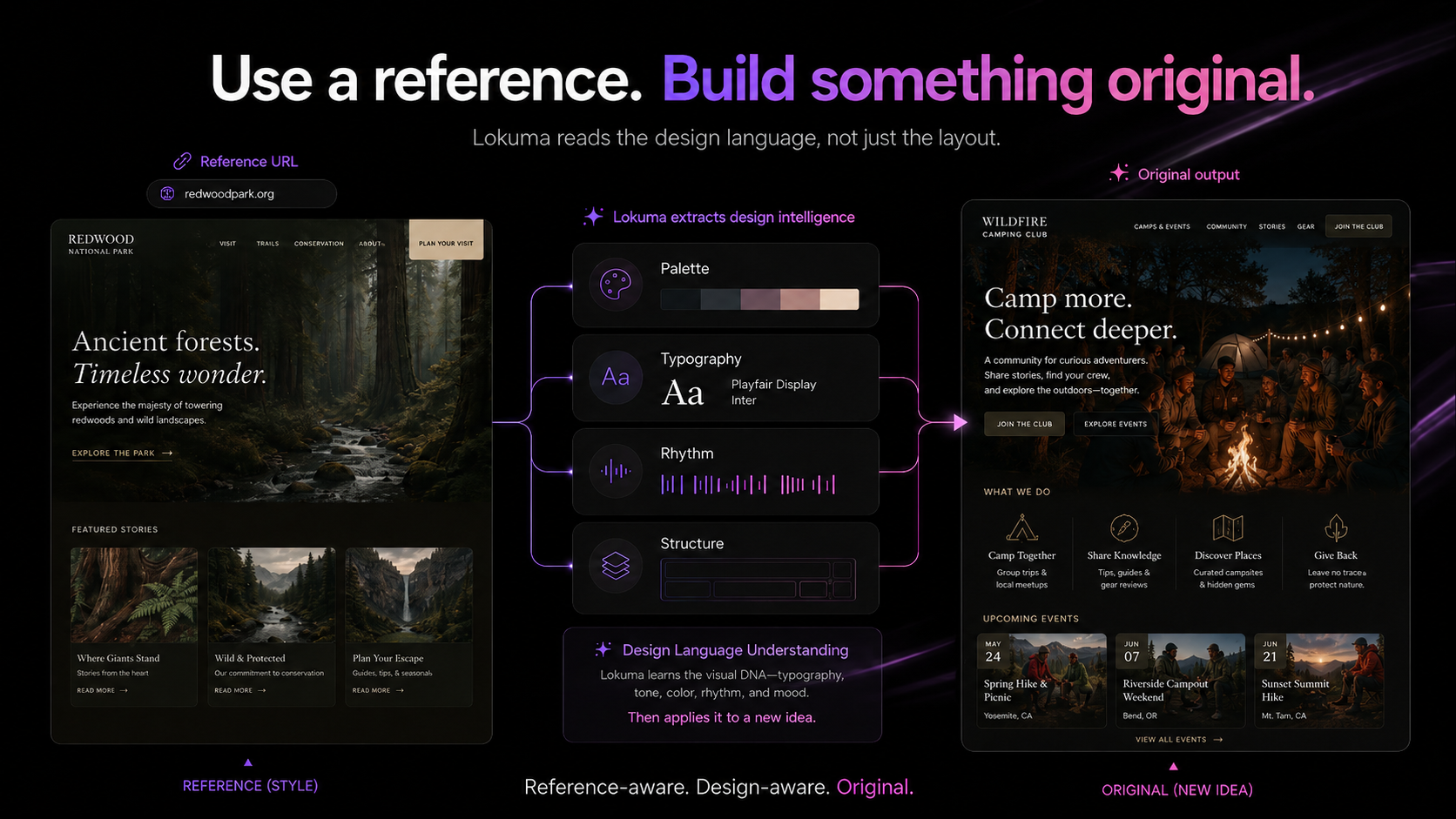1456x819 pixels.
Task: Open Community in Wildfire nav
Action: pyautogui.click(x=1226, y=226)
